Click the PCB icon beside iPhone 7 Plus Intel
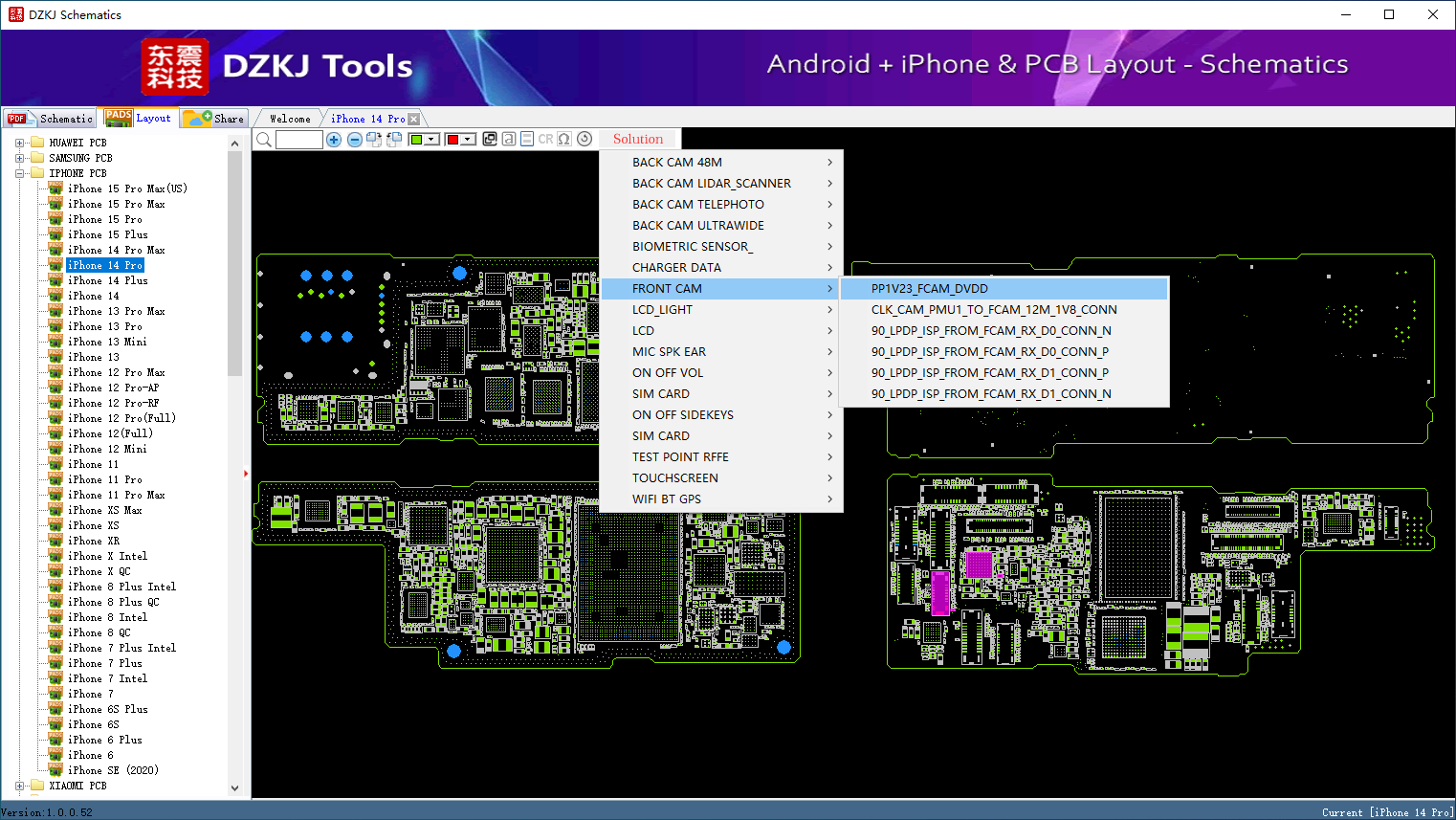Image resolution: width=1456 pixels, height=820 pixels. click(55, 648)
